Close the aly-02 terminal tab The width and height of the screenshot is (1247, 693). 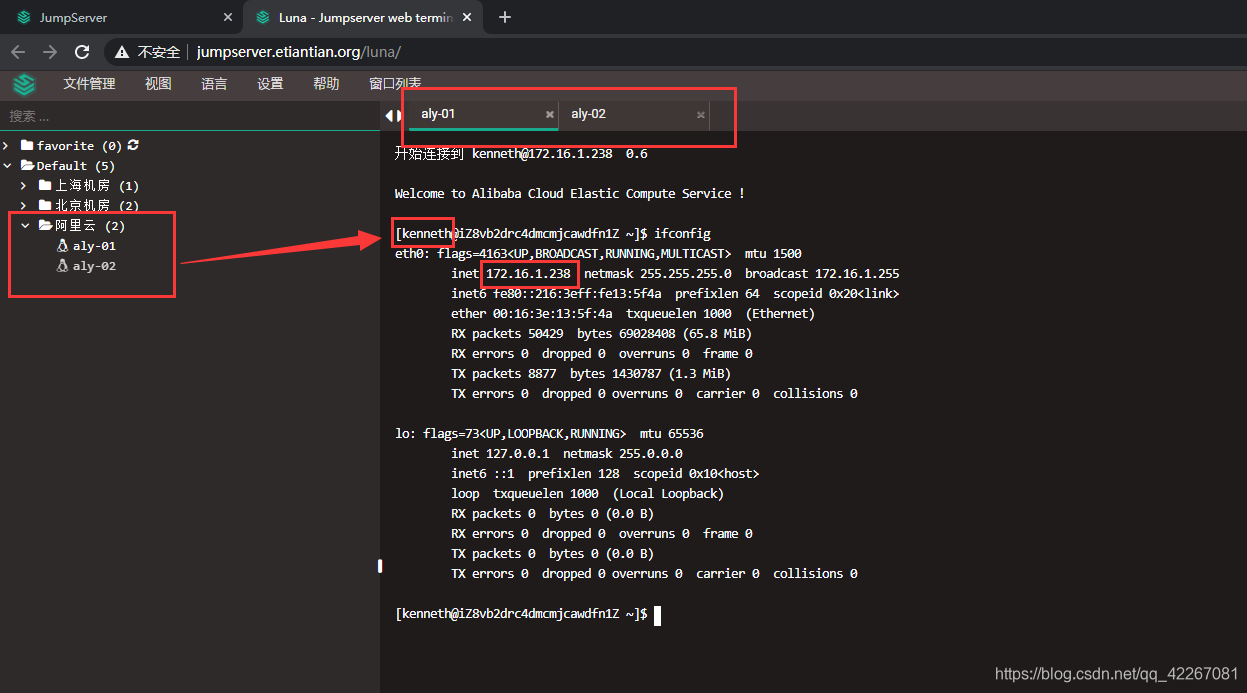(700, 115)
